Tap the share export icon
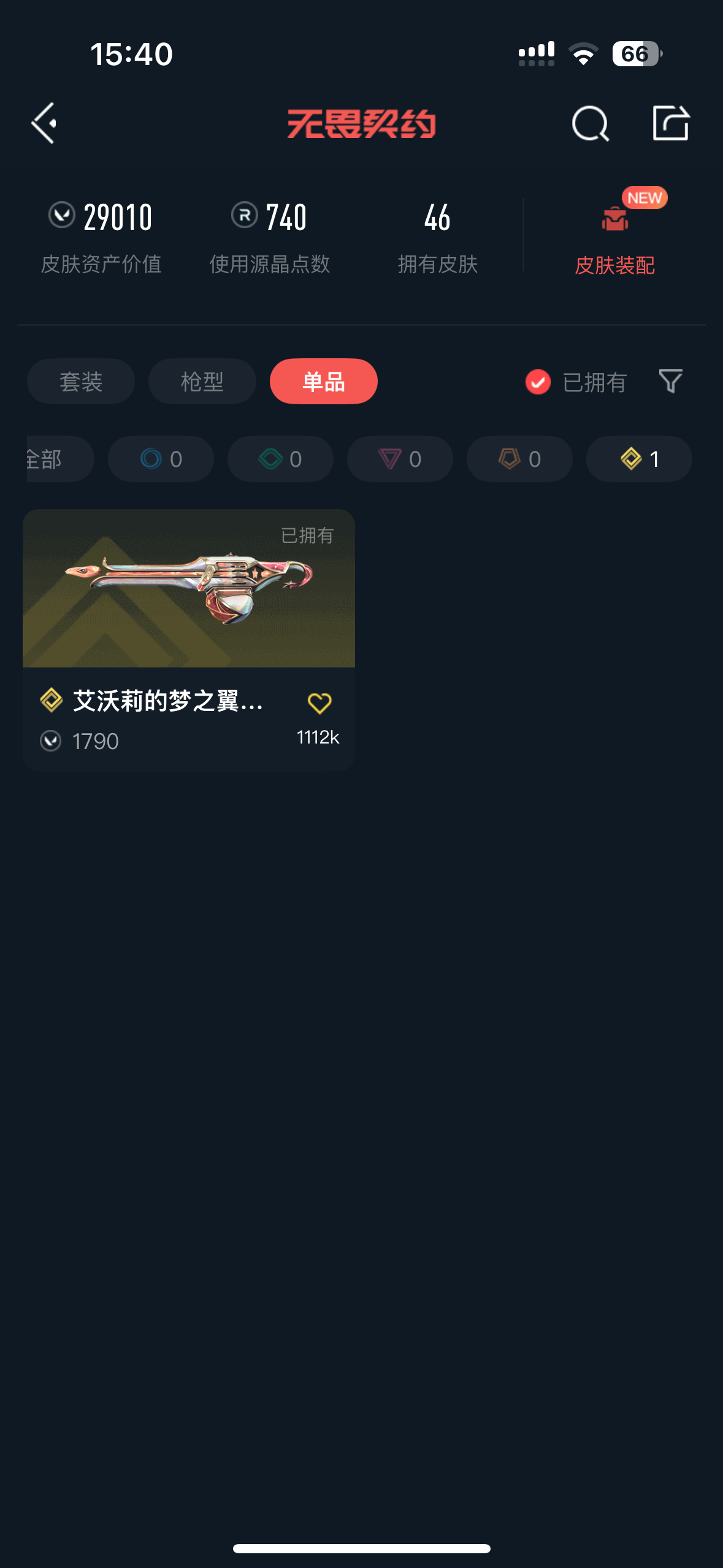723x1568 pixels. 671,123
